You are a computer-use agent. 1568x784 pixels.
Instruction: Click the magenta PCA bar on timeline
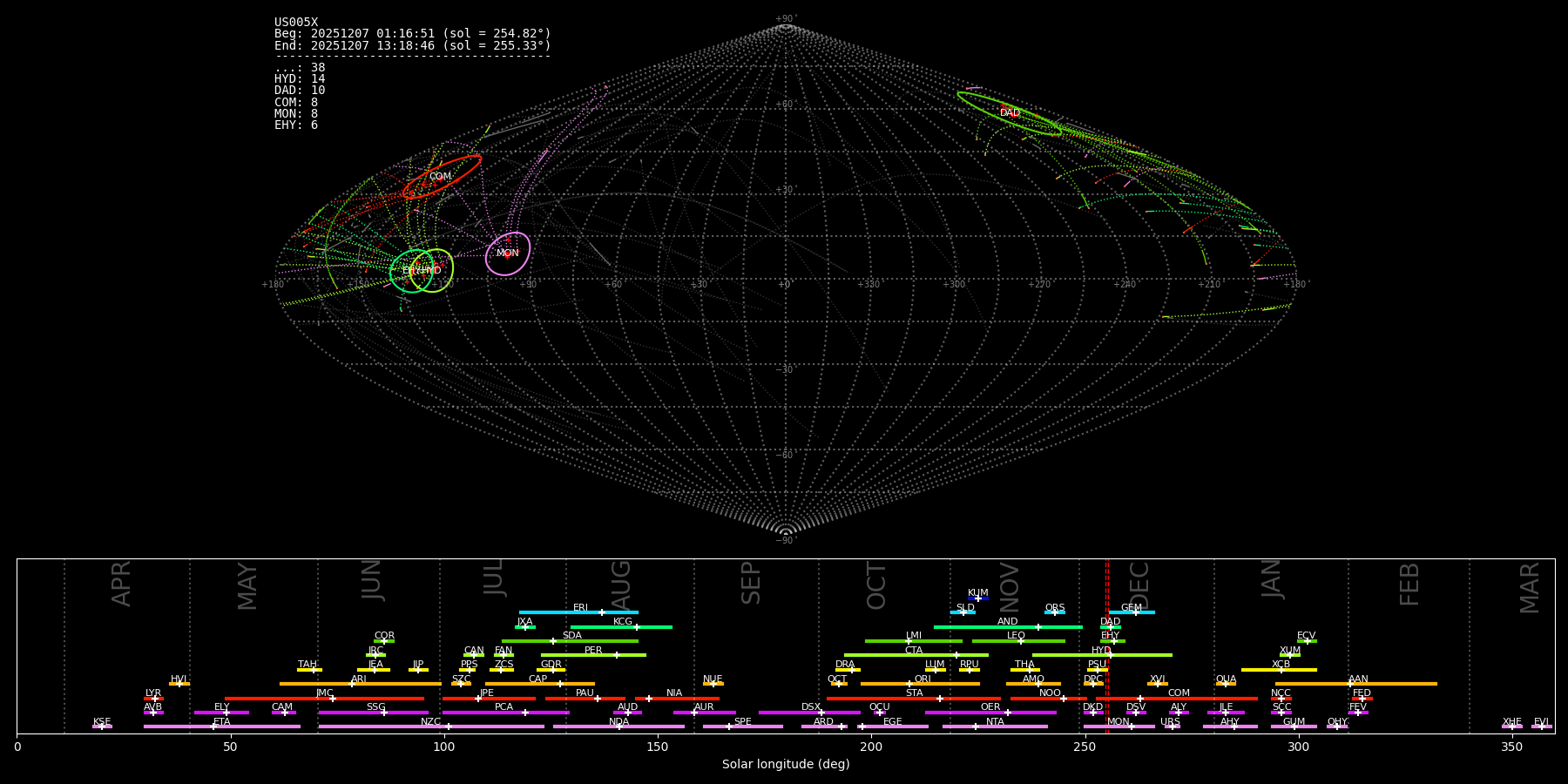(505, 713)
